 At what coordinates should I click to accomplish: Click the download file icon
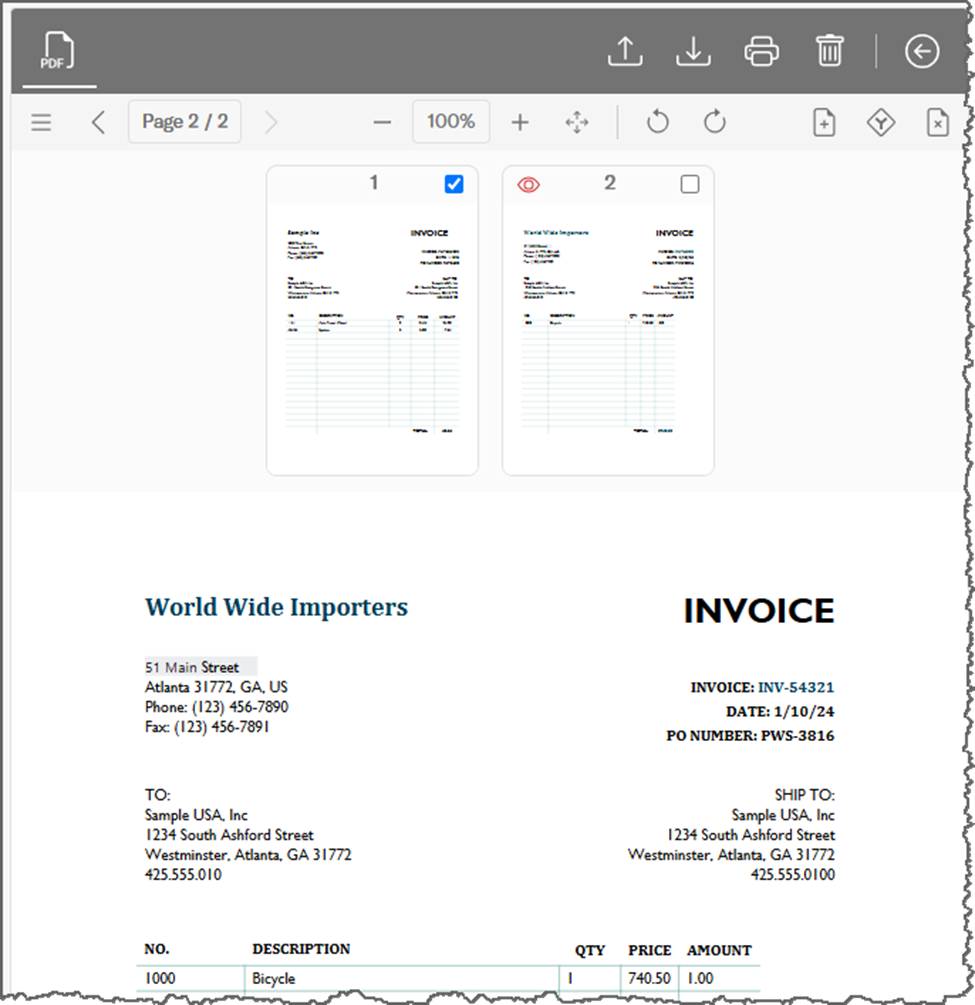tap(694, 51)
